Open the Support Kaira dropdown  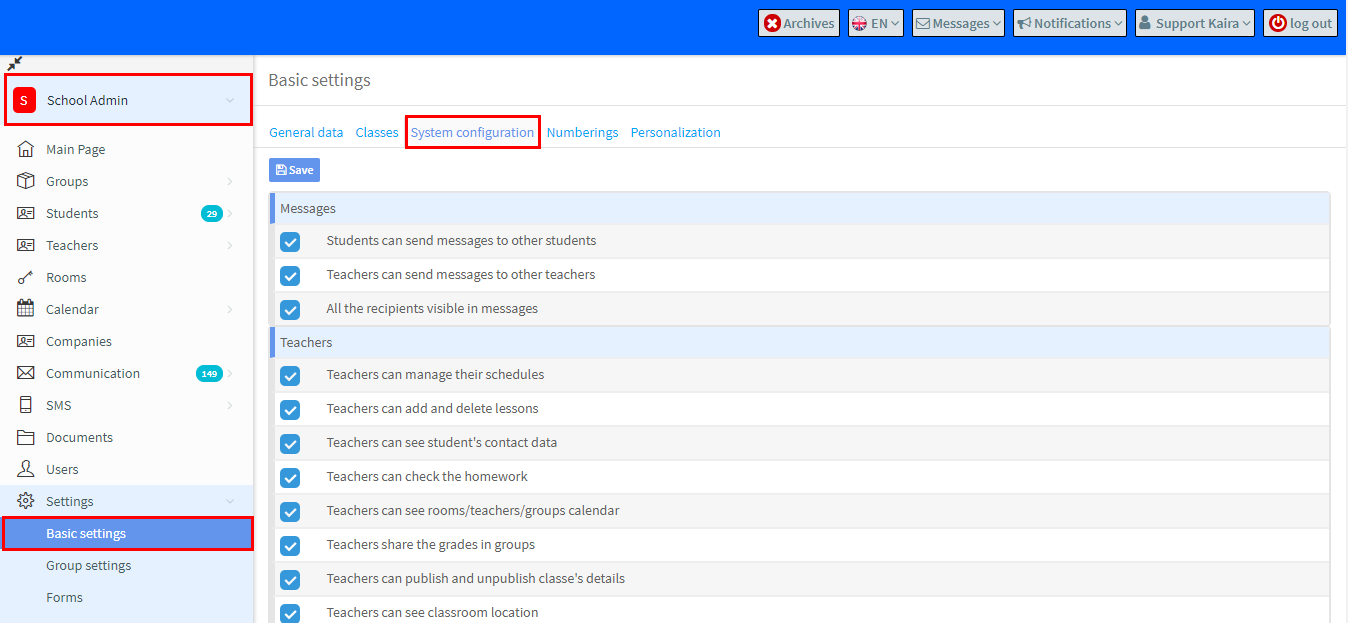point(1194,22)
